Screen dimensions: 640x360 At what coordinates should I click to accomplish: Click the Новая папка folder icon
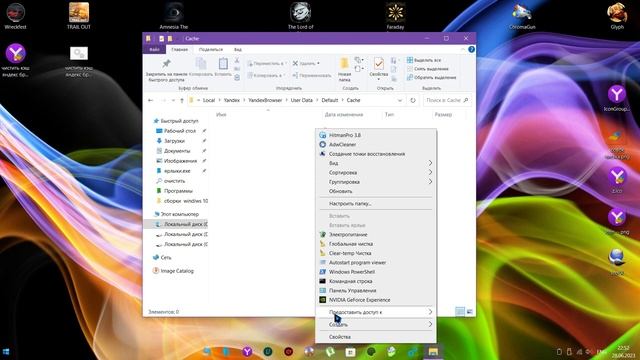click(344, 63)
